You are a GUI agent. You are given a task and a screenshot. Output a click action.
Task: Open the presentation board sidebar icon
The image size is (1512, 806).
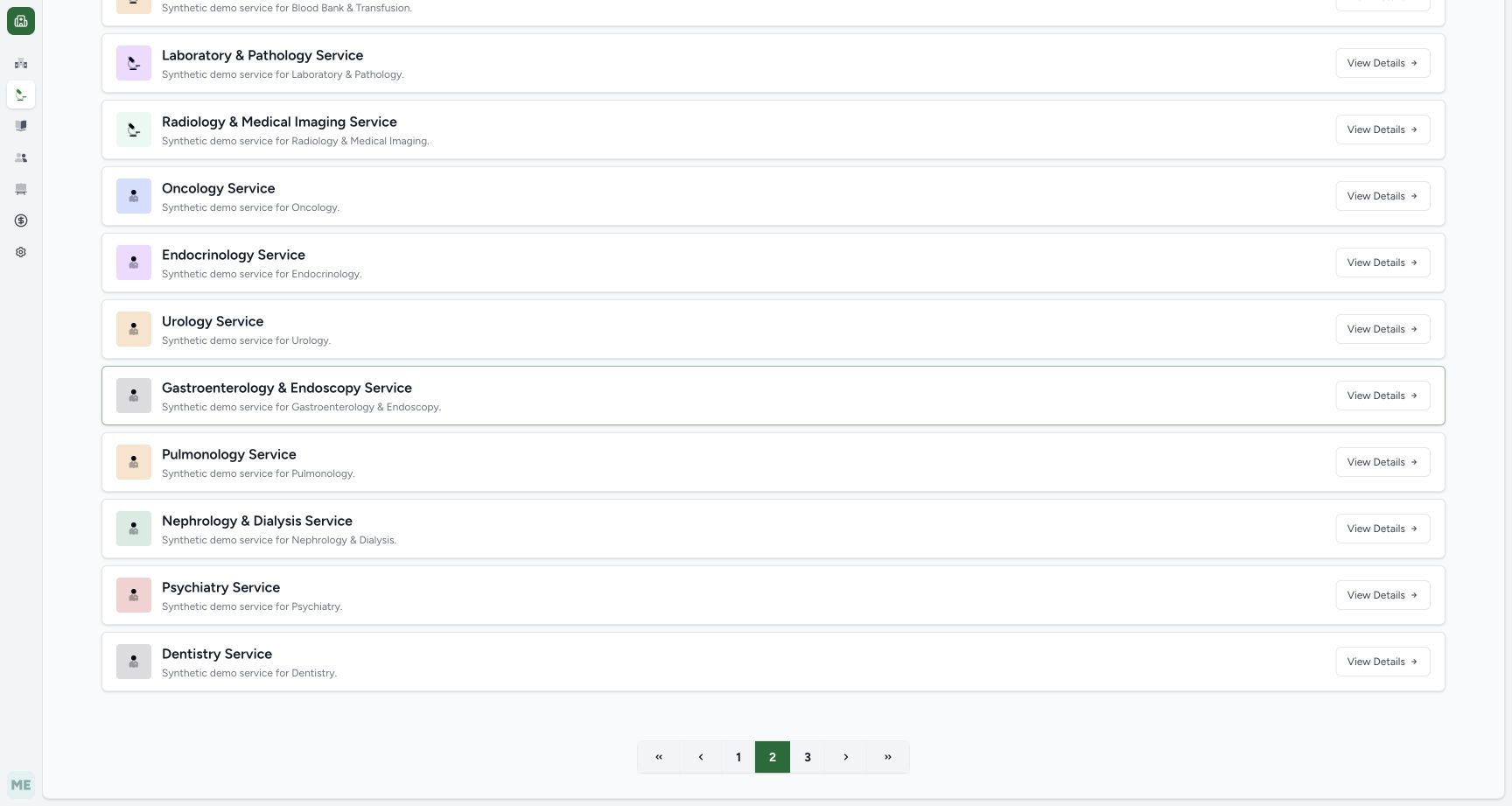[x=21, y=189]
